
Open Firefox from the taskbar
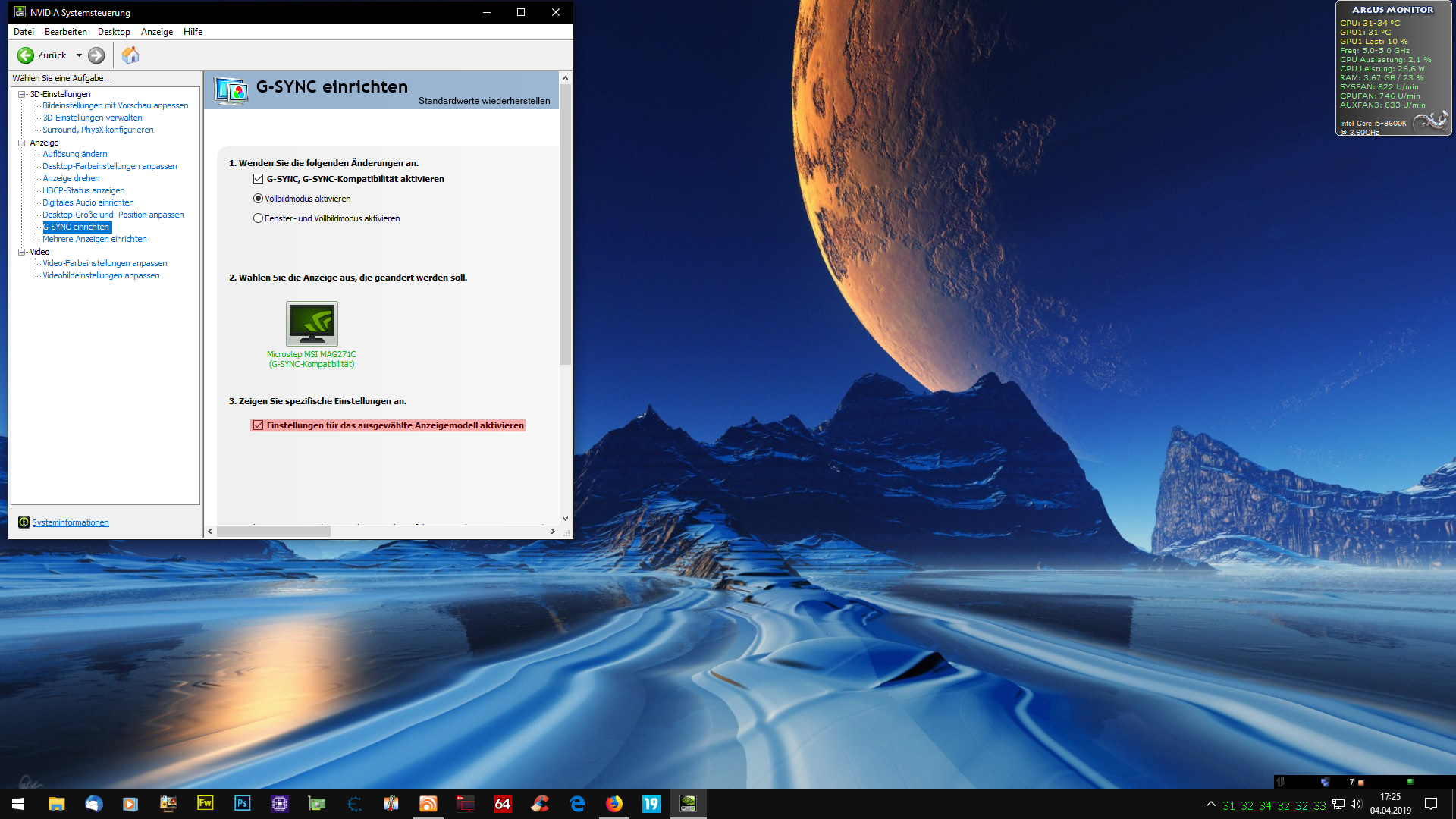[x=614, y=803]
